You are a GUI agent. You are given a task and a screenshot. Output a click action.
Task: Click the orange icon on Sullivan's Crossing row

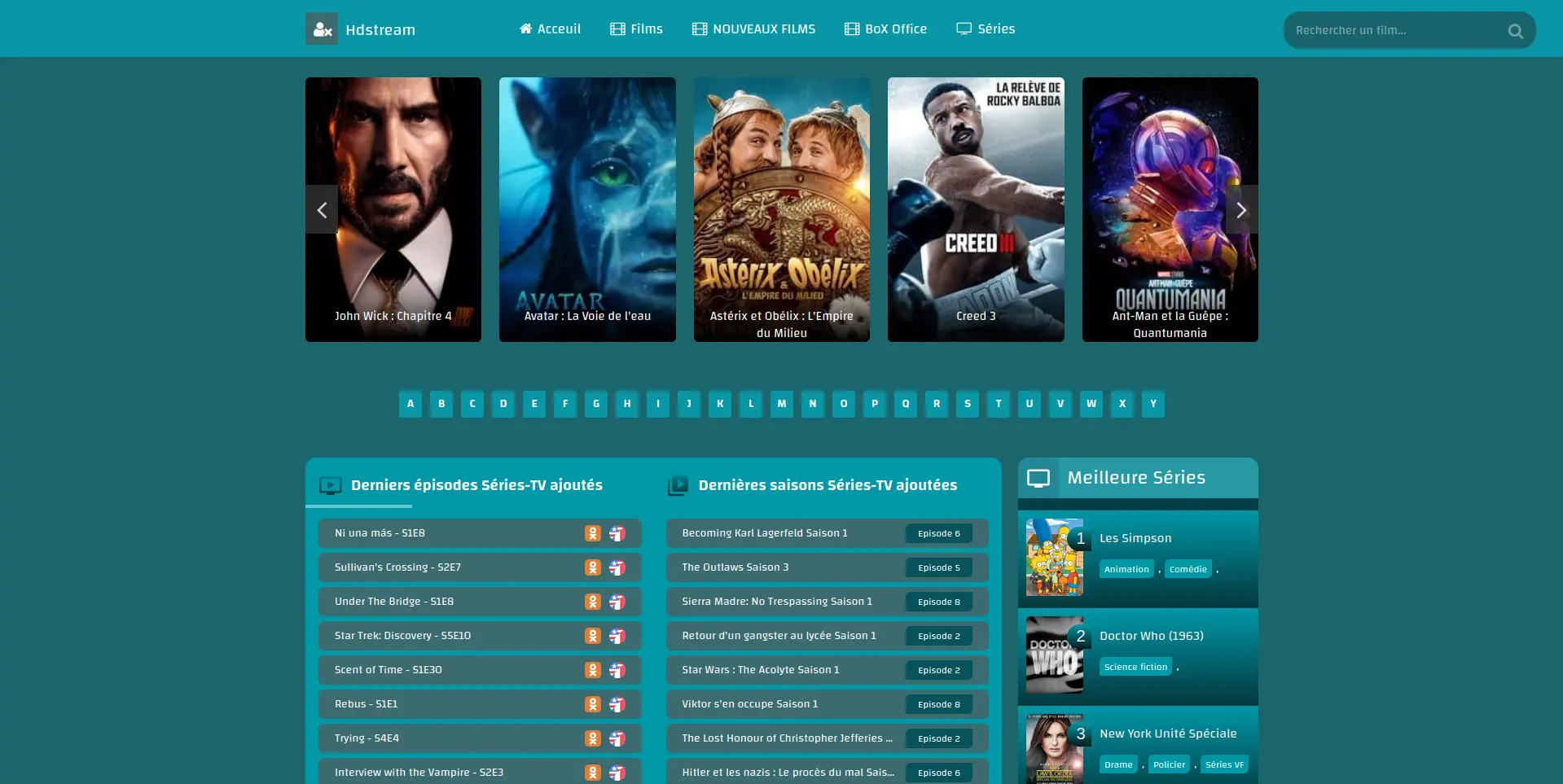593,567
